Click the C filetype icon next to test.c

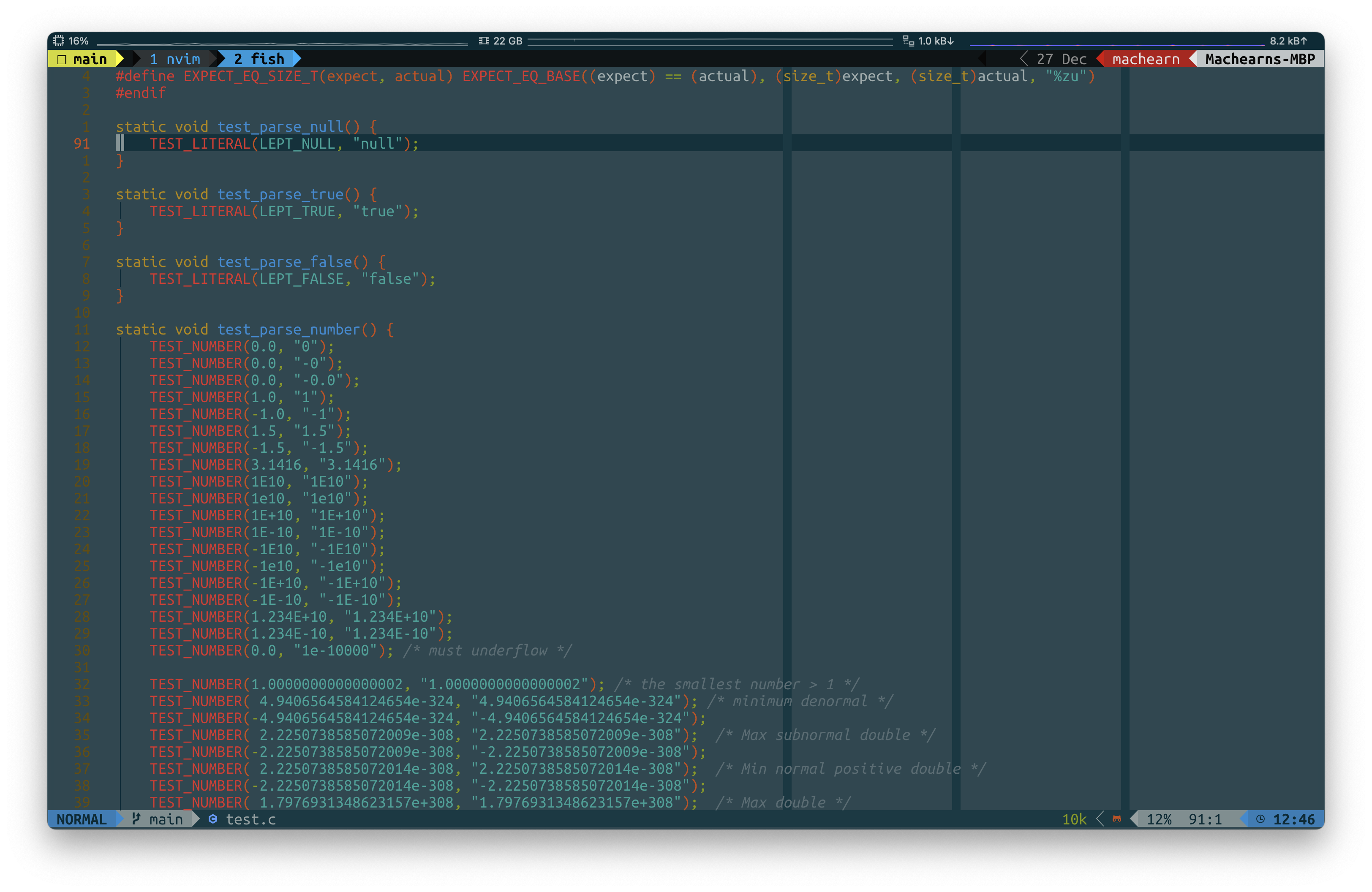point(213,819)
